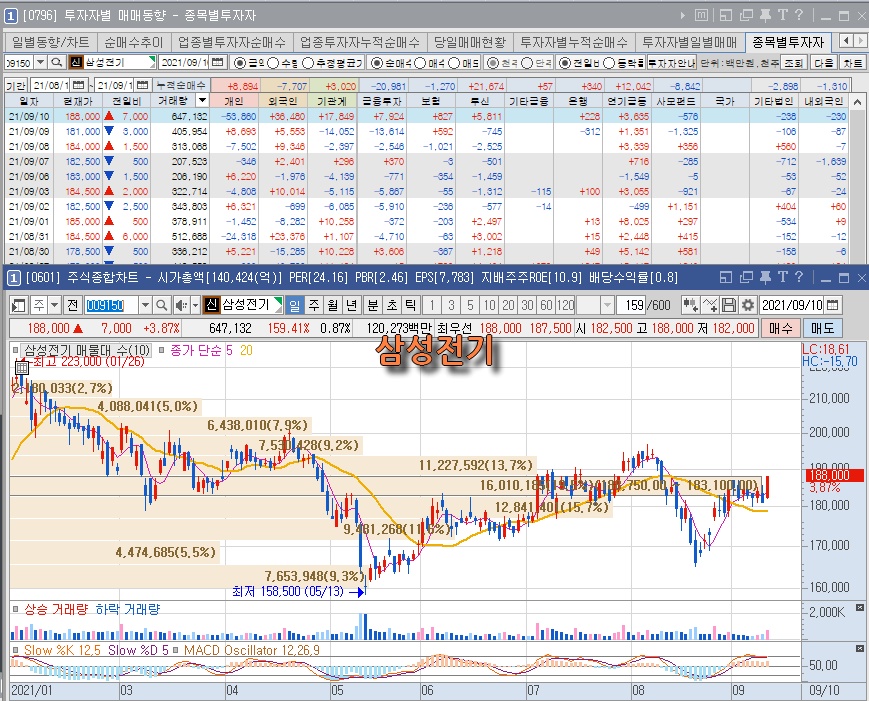The height and width of the screenshot is (701, 869).
Task: Click the 조회 lookup button
Action: [794, 63]
